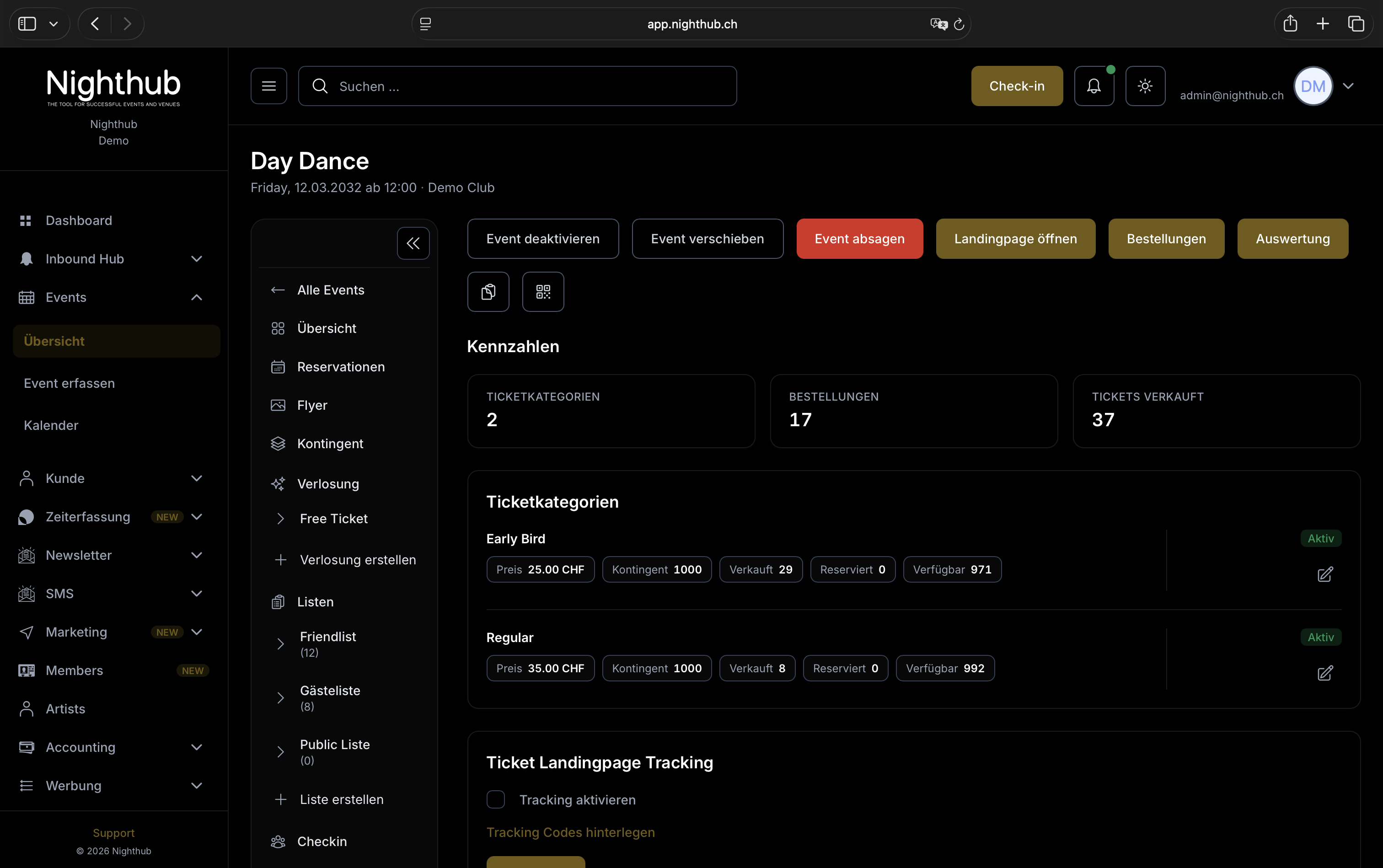Viewport: 1383px width, 868px height.
Task: Click the Checkin people icon
Action: coord(278,841)
